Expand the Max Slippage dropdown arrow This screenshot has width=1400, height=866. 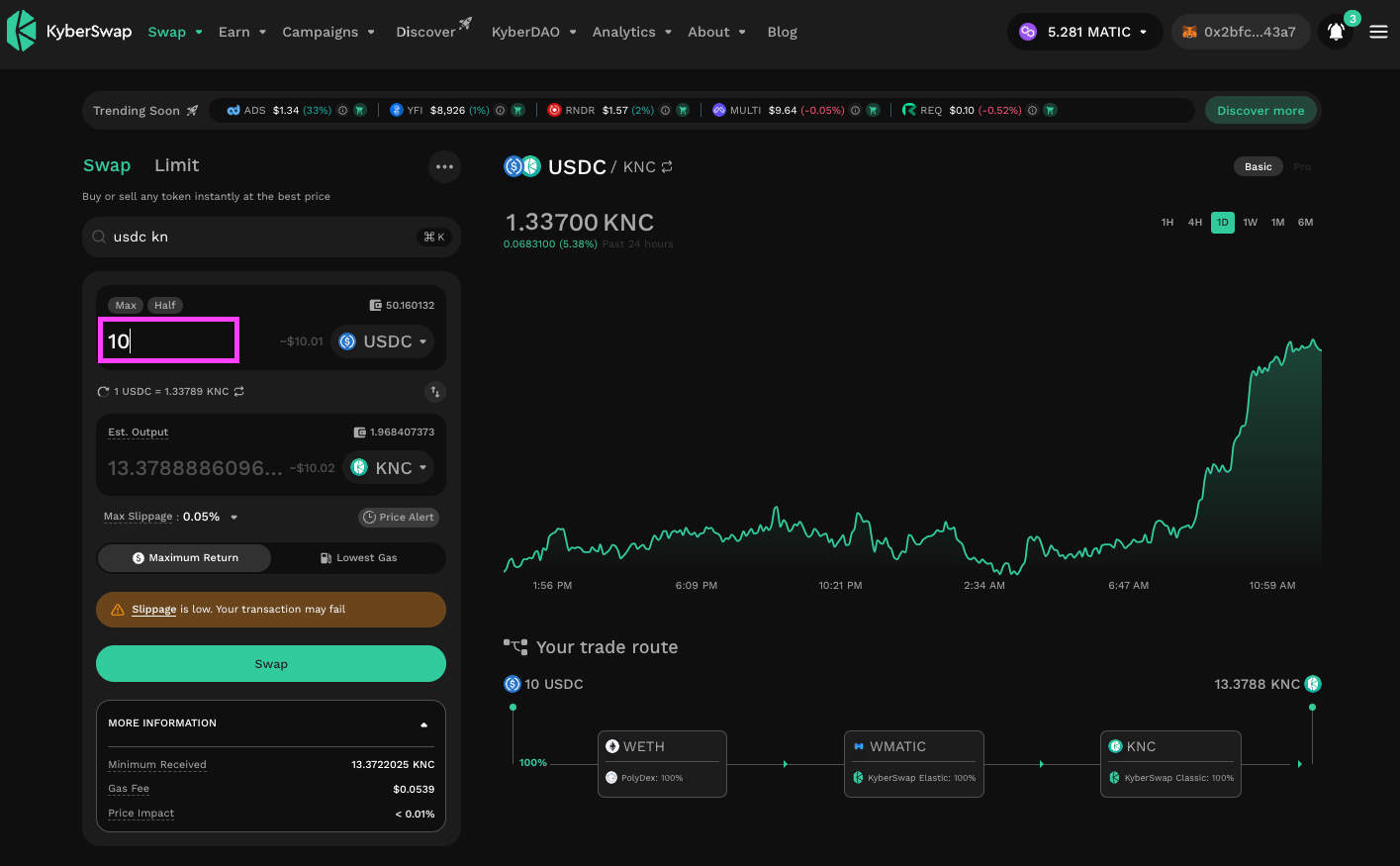pos(234,517)
